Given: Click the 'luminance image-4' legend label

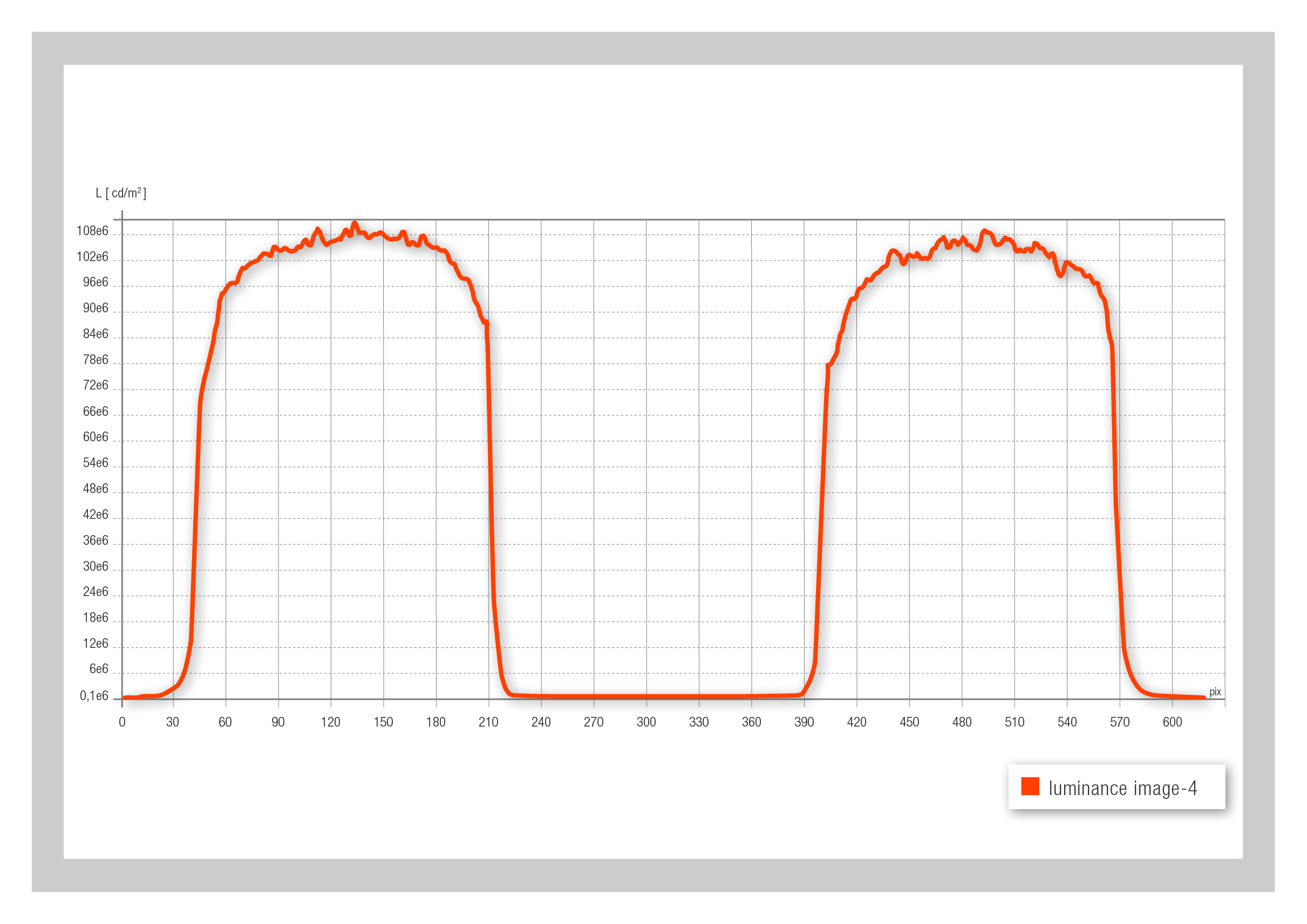Looking at the screenshot, I should coord(1122,789).
